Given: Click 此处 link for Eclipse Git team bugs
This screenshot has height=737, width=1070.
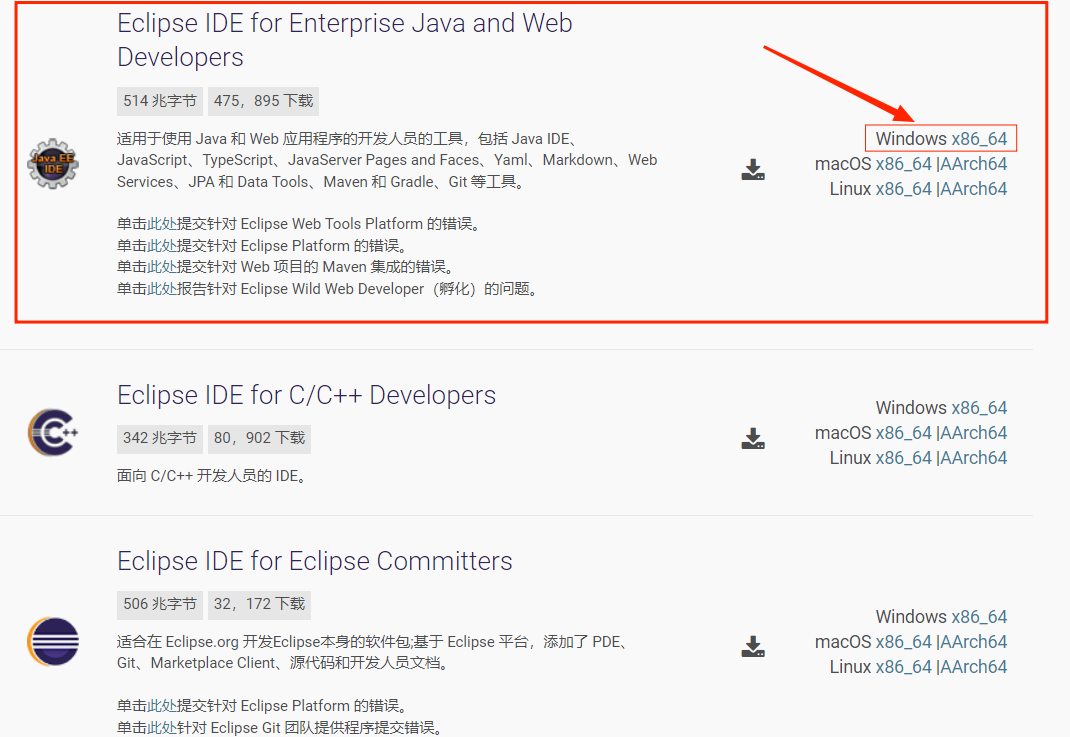Looking at the screenshot, I should tap(162, 727).
